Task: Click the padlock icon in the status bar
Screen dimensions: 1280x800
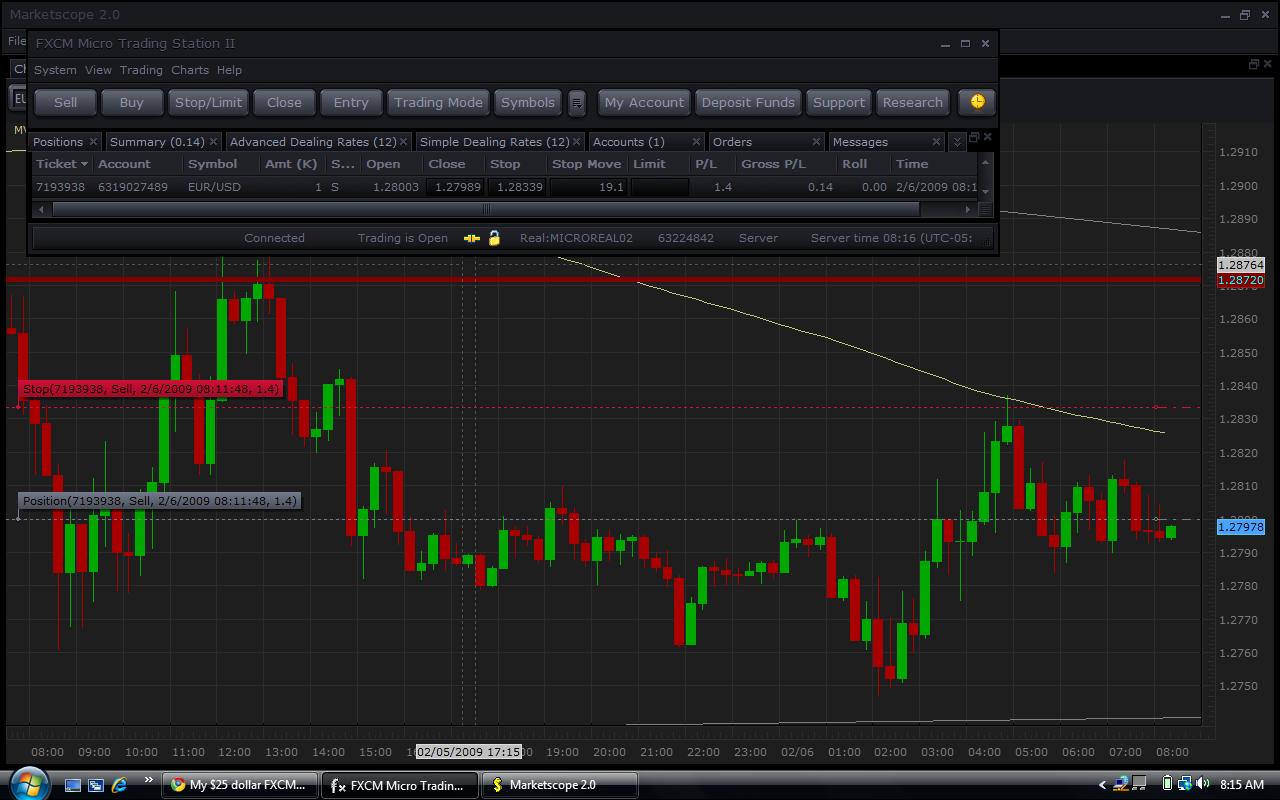Action: point(494,238)
